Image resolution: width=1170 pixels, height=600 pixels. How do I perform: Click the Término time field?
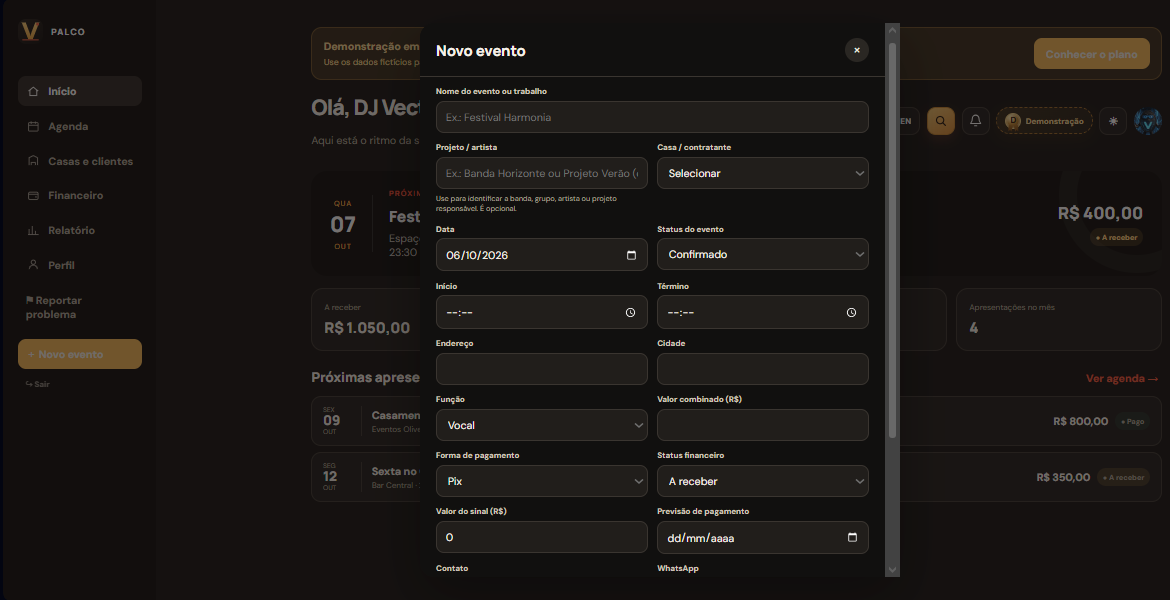pos(763,312)
